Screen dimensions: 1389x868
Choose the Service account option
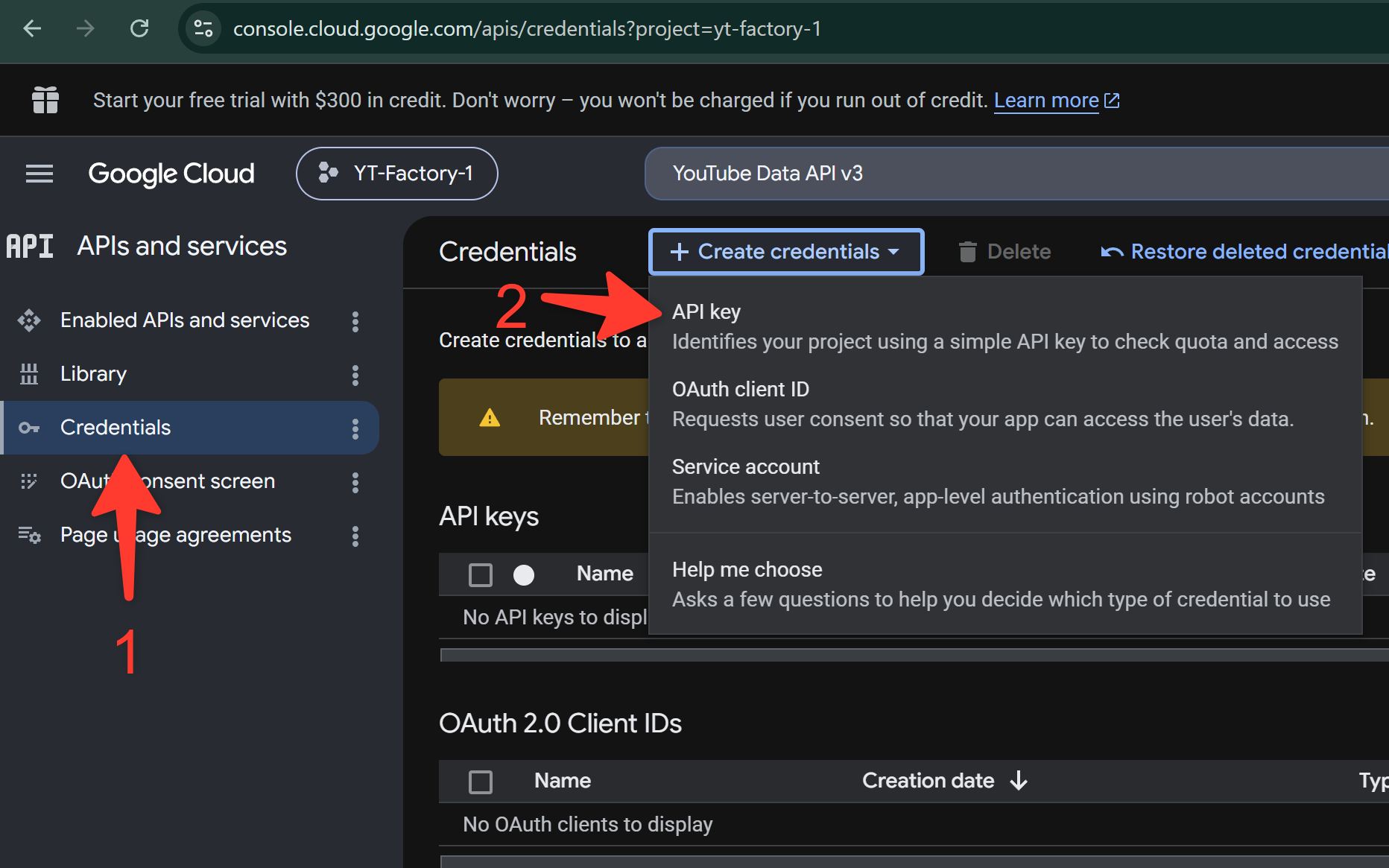click(1005, 481)
